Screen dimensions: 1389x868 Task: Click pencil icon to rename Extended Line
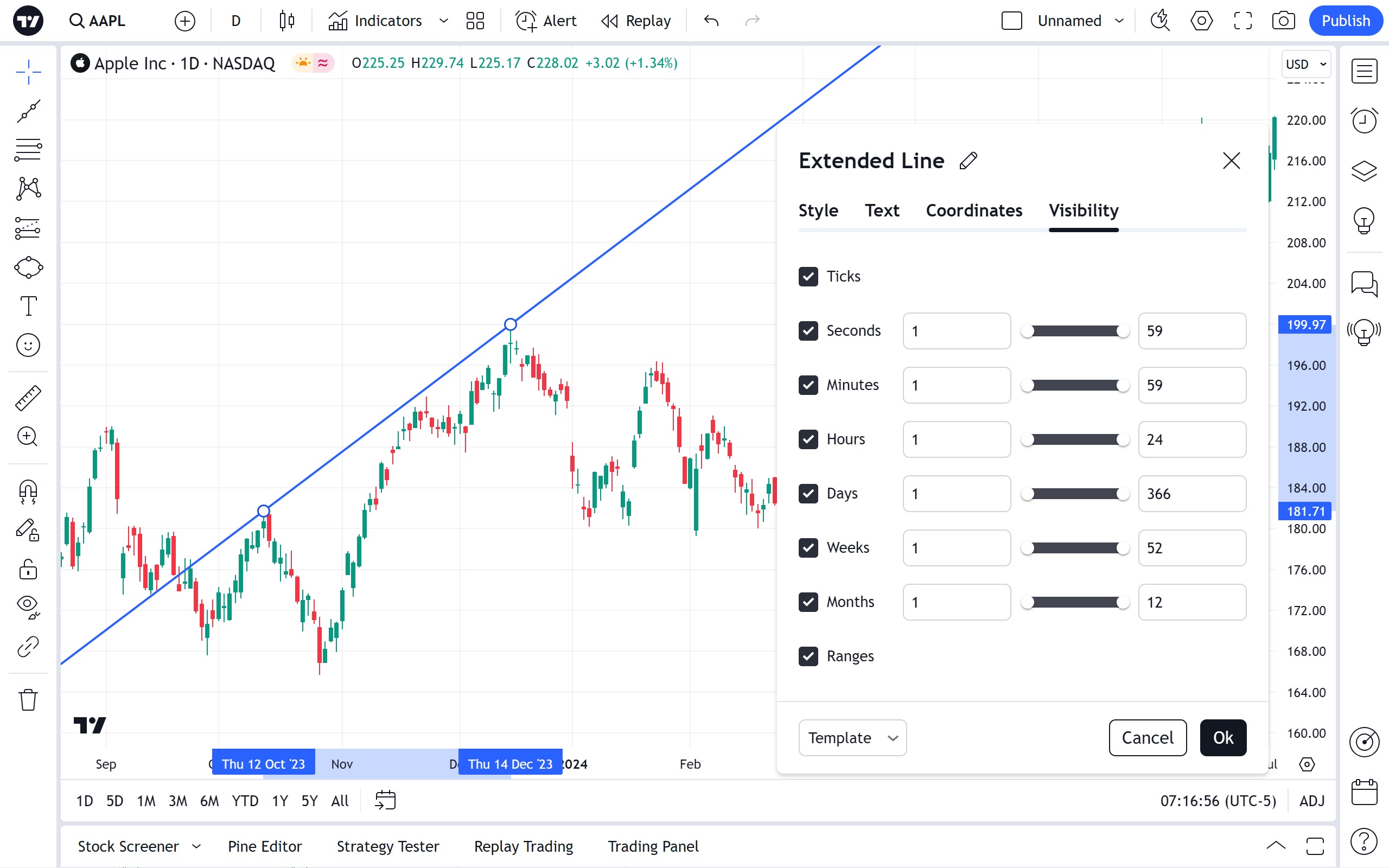(x=969, y=161)
